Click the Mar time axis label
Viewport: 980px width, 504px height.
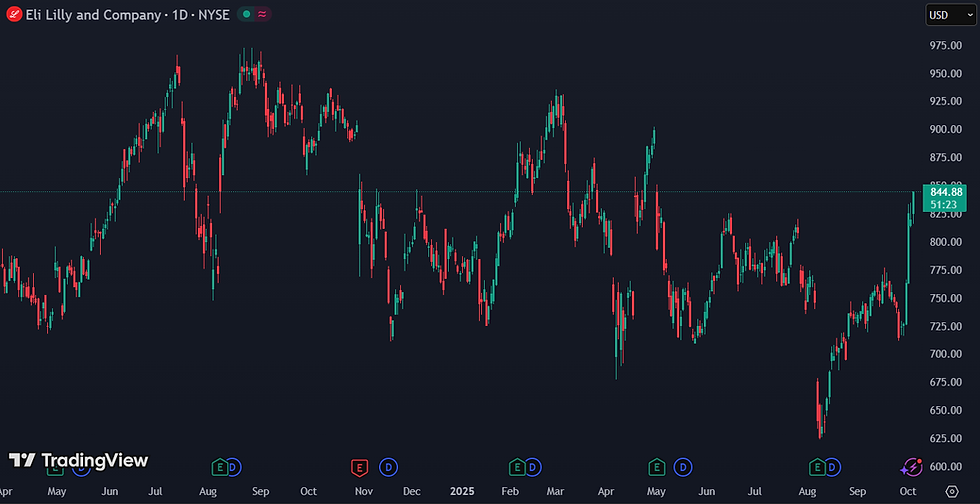556,491
